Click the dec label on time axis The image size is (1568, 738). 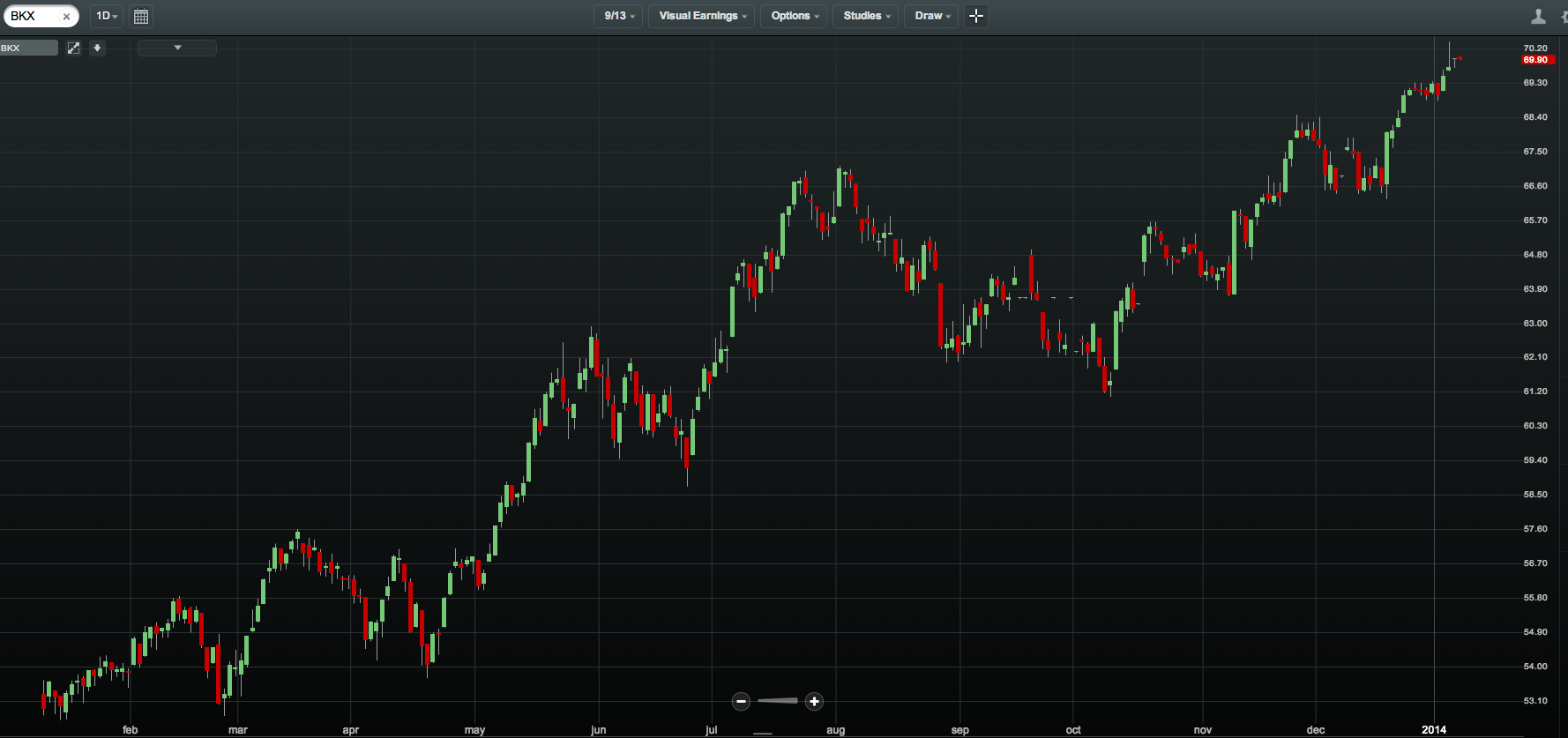tap(1316, 730)
